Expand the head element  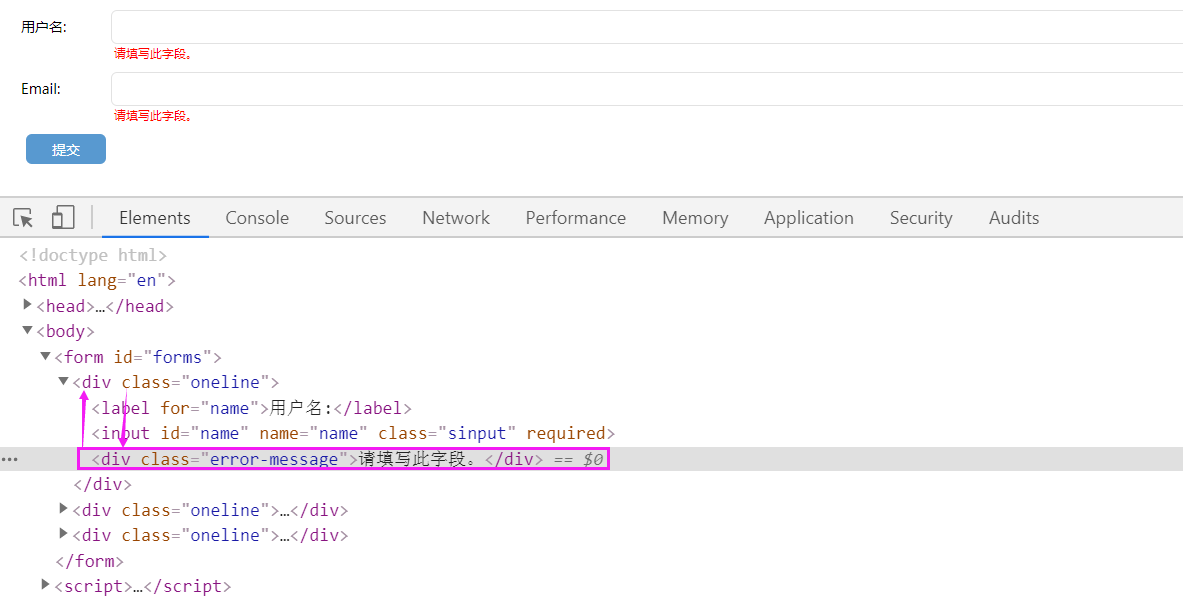click(x=28, y=305)
